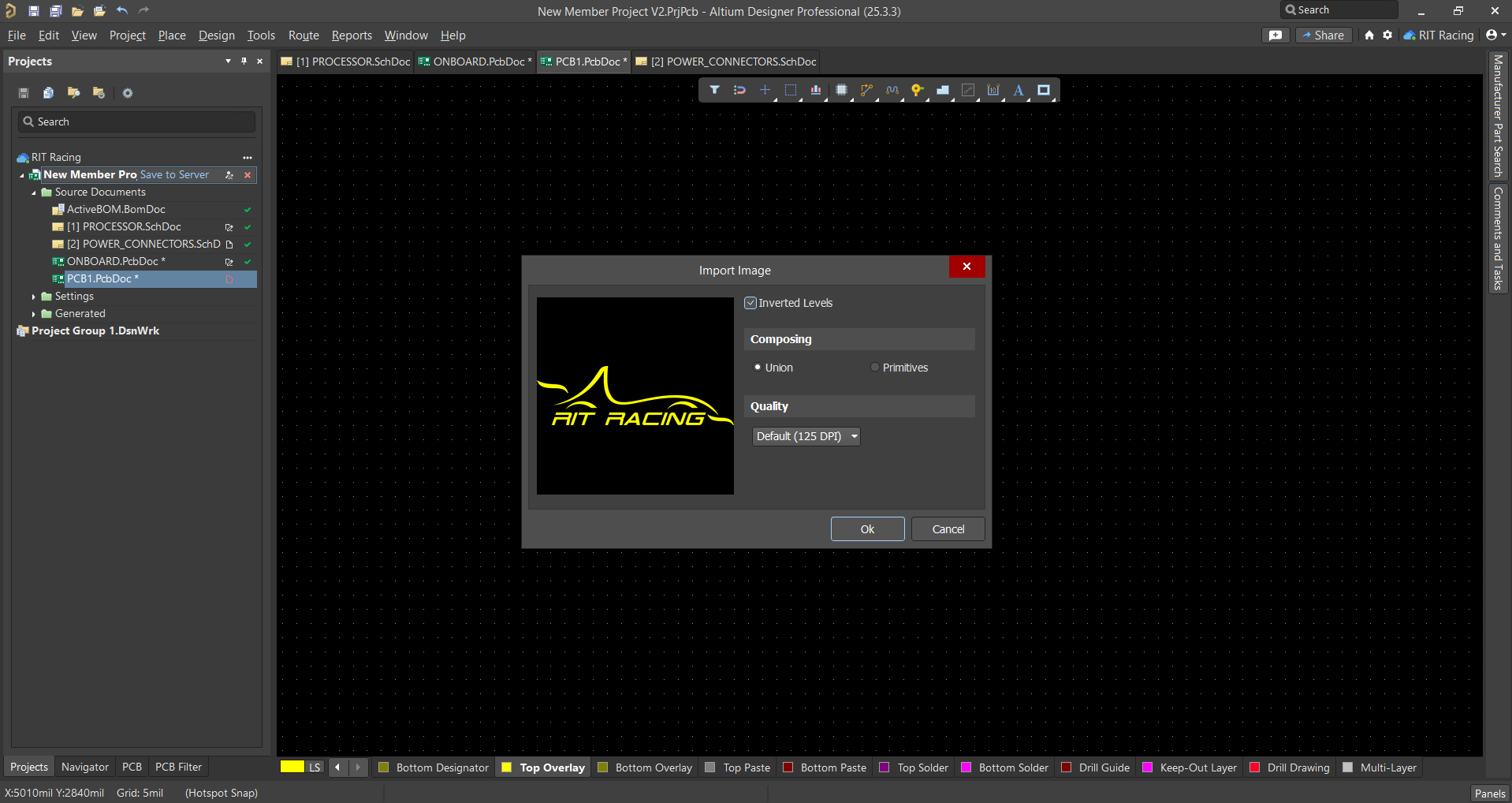Open the RIT Racing workspace ellipsis menu
The image size is (1512, 803).
click(248, 158)
